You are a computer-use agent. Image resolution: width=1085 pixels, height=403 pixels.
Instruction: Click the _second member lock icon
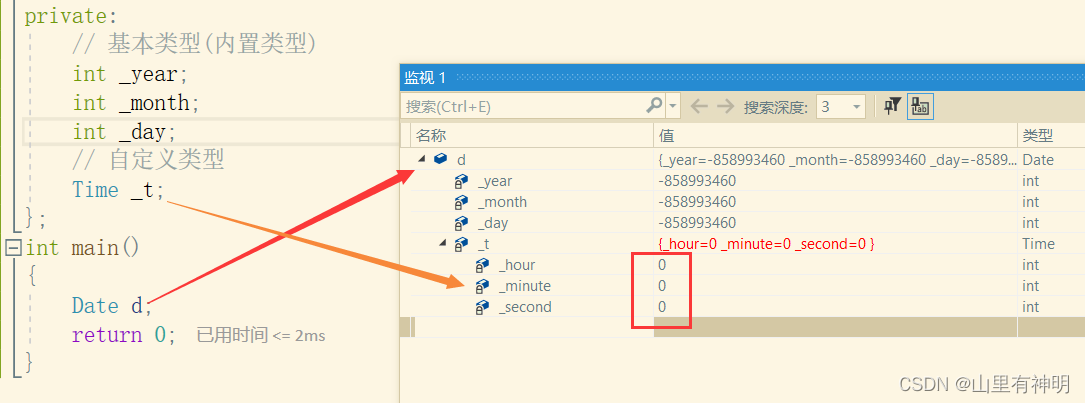click(483, 307)
